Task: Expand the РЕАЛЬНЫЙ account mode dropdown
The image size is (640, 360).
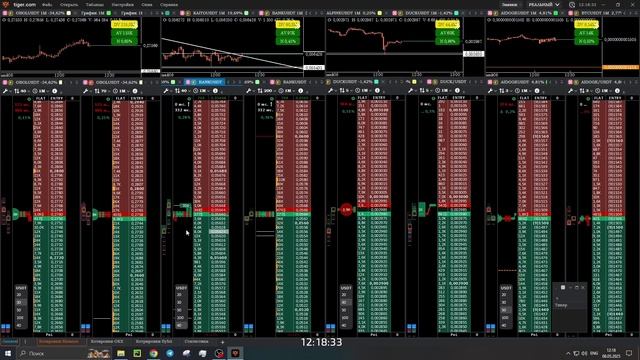Action: [544, 4]
